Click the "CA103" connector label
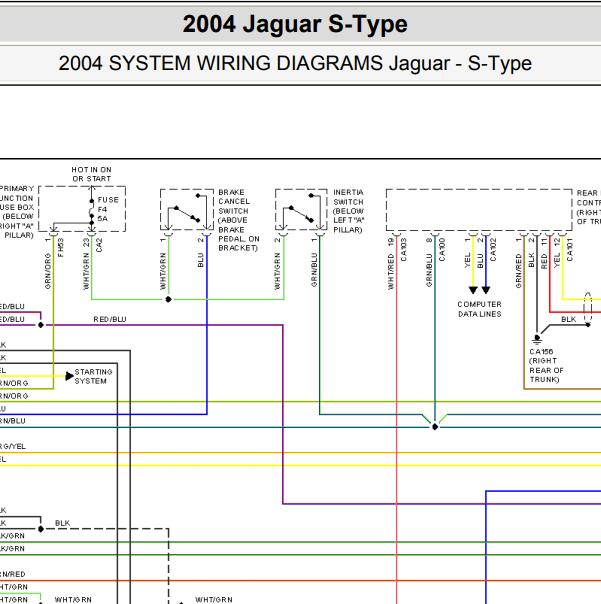The height and width of the screenshot is (604, 601). [x=404, y=250]
